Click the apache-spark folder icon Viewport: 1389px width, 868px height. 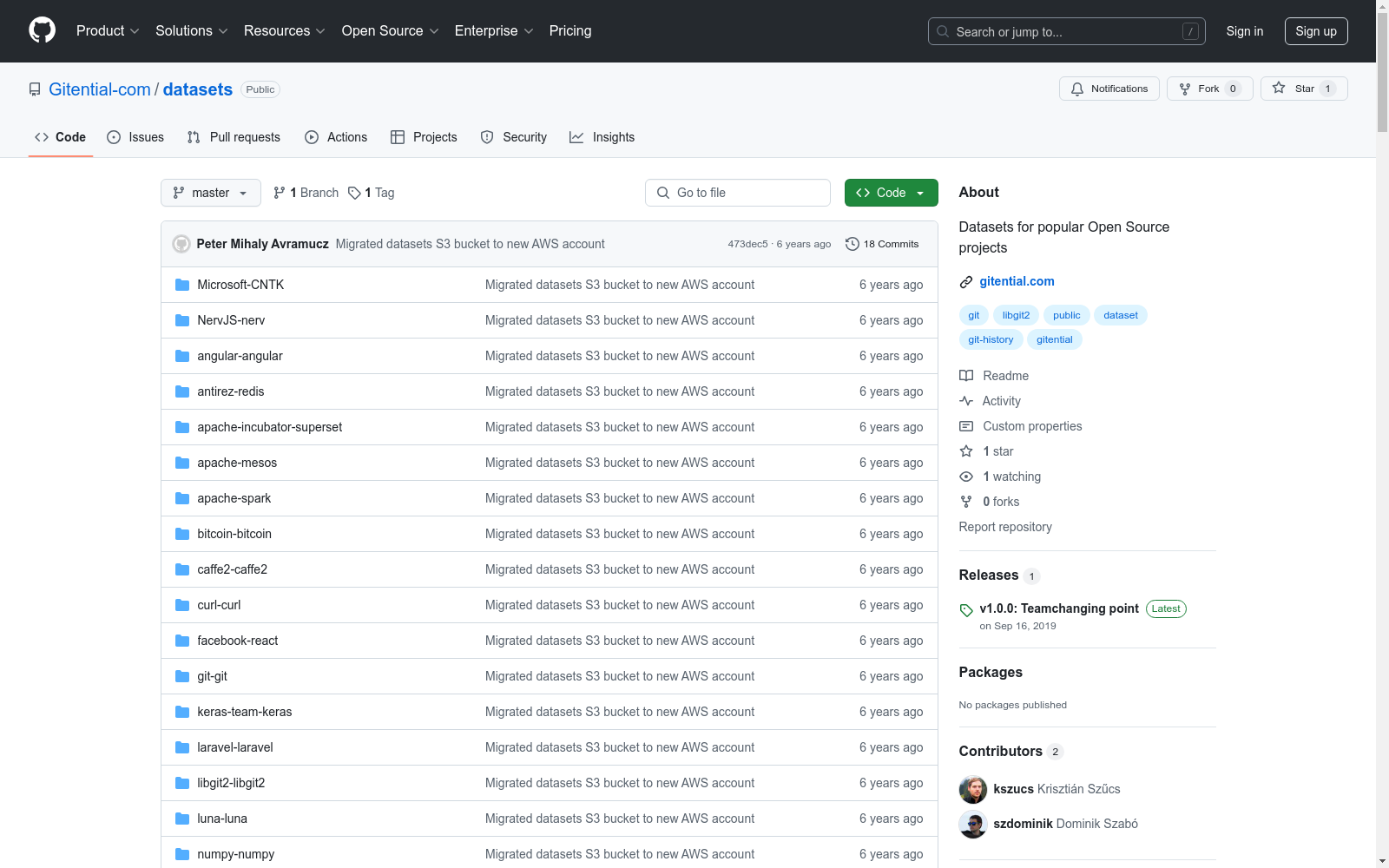pos(182,498)
